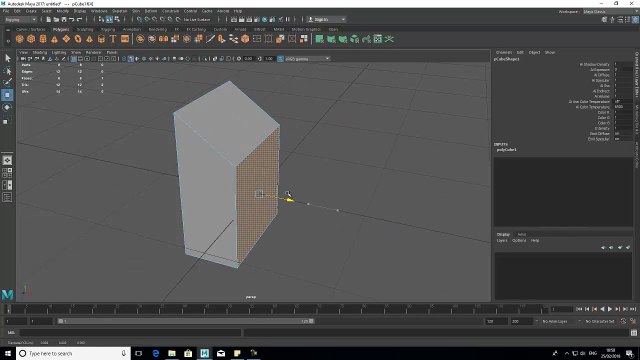Viewport: 640px width, 360px height.
Task: Create a polygon cone from the shelf
Action: point(54,39)
